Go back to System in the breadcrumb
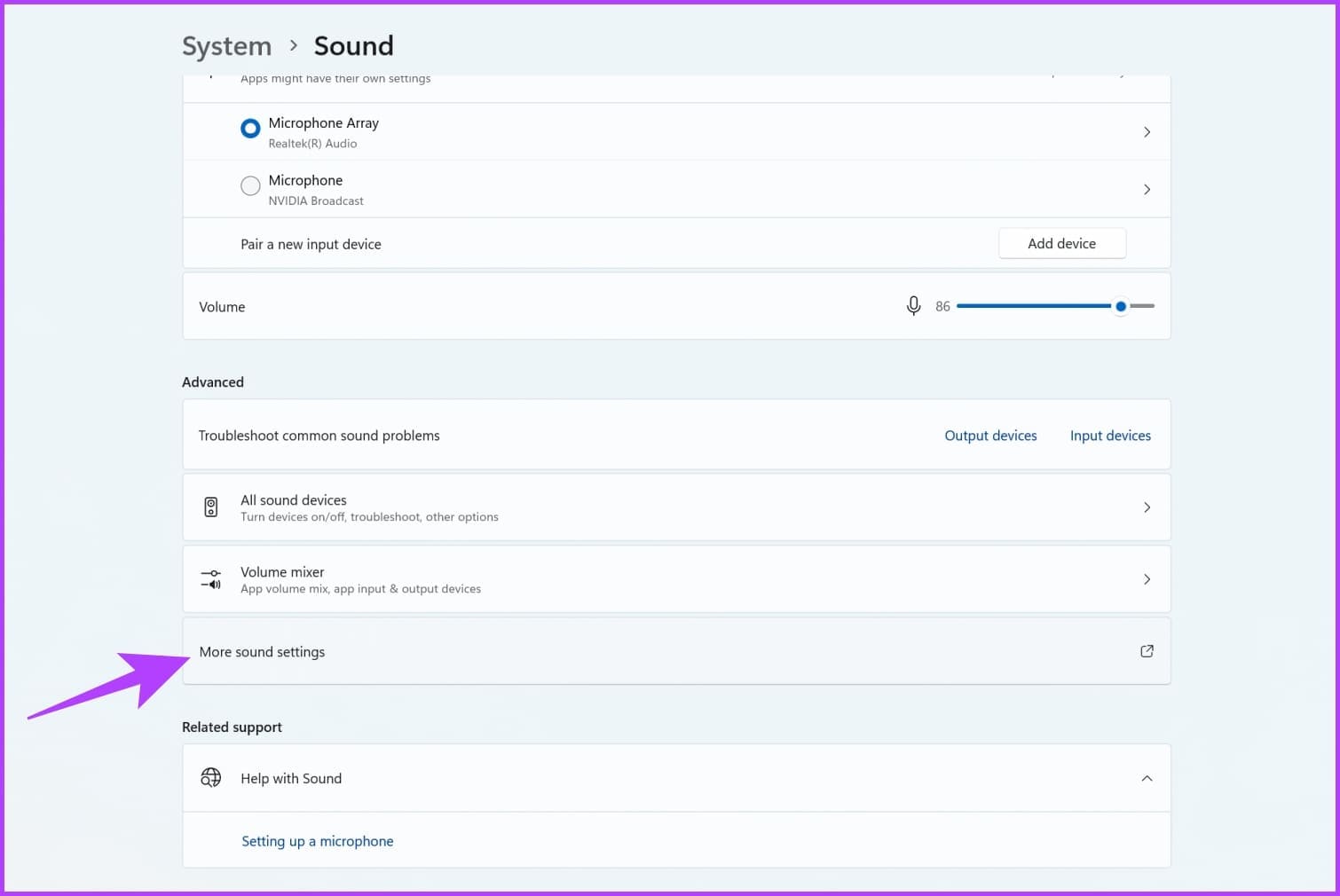The width and height of the screenshot is (1340, 896). [226, 46]
